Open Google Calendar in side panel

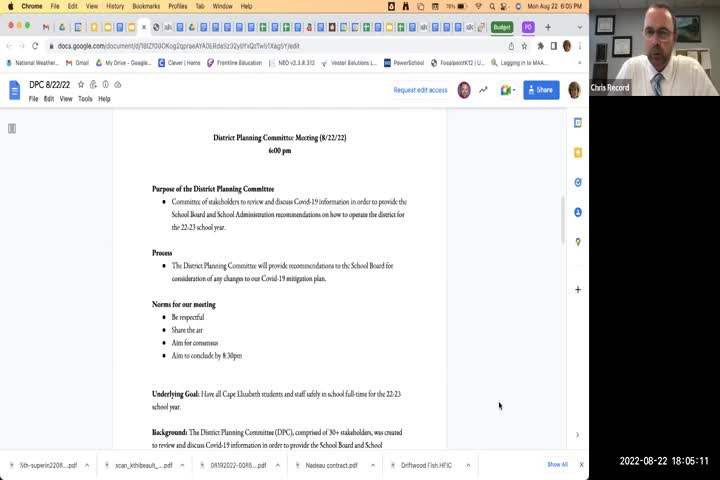coord(578,123)
